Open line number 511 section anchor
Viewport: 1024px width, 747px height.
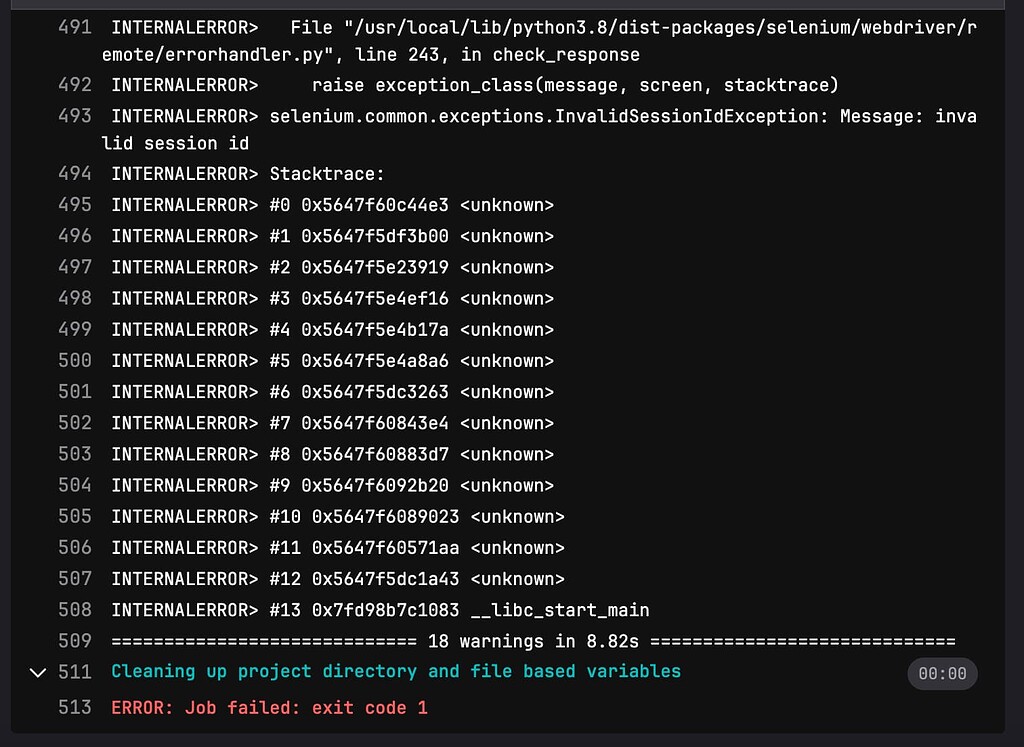tap(75, 672)
